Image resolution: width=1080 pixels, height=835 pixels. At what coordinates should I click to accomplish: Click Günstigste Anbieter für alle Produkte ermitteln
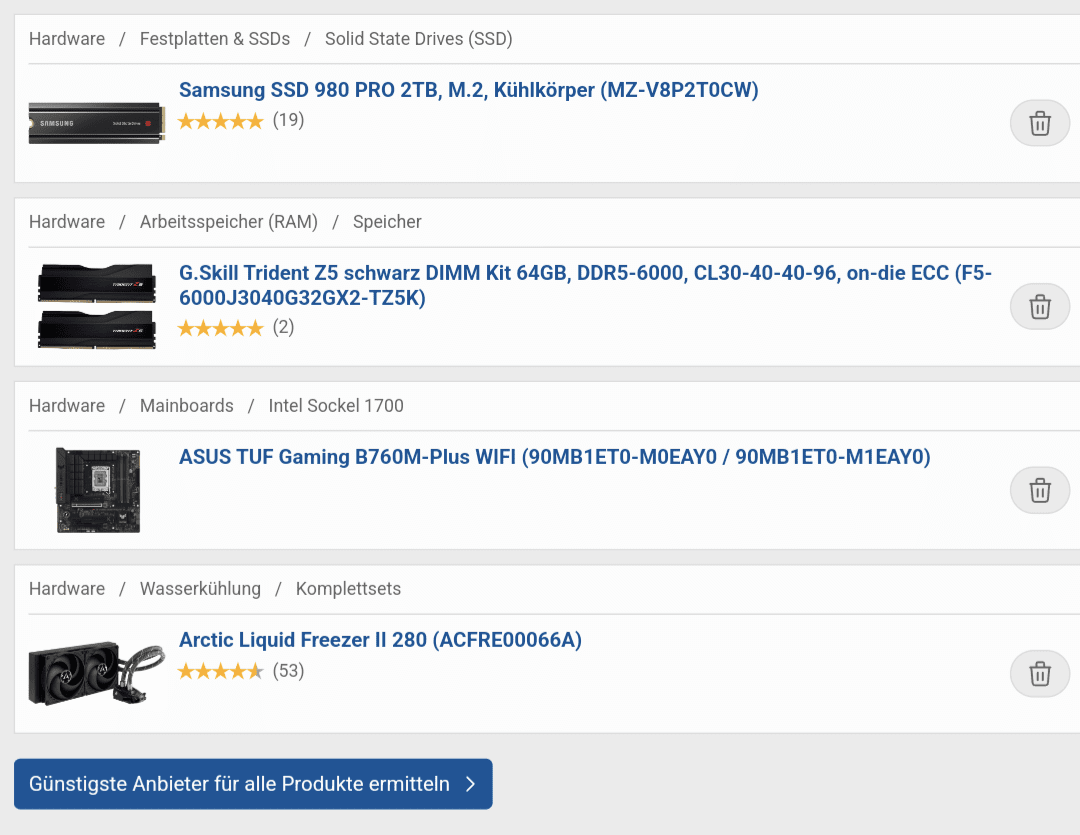[x=253, y=784]
